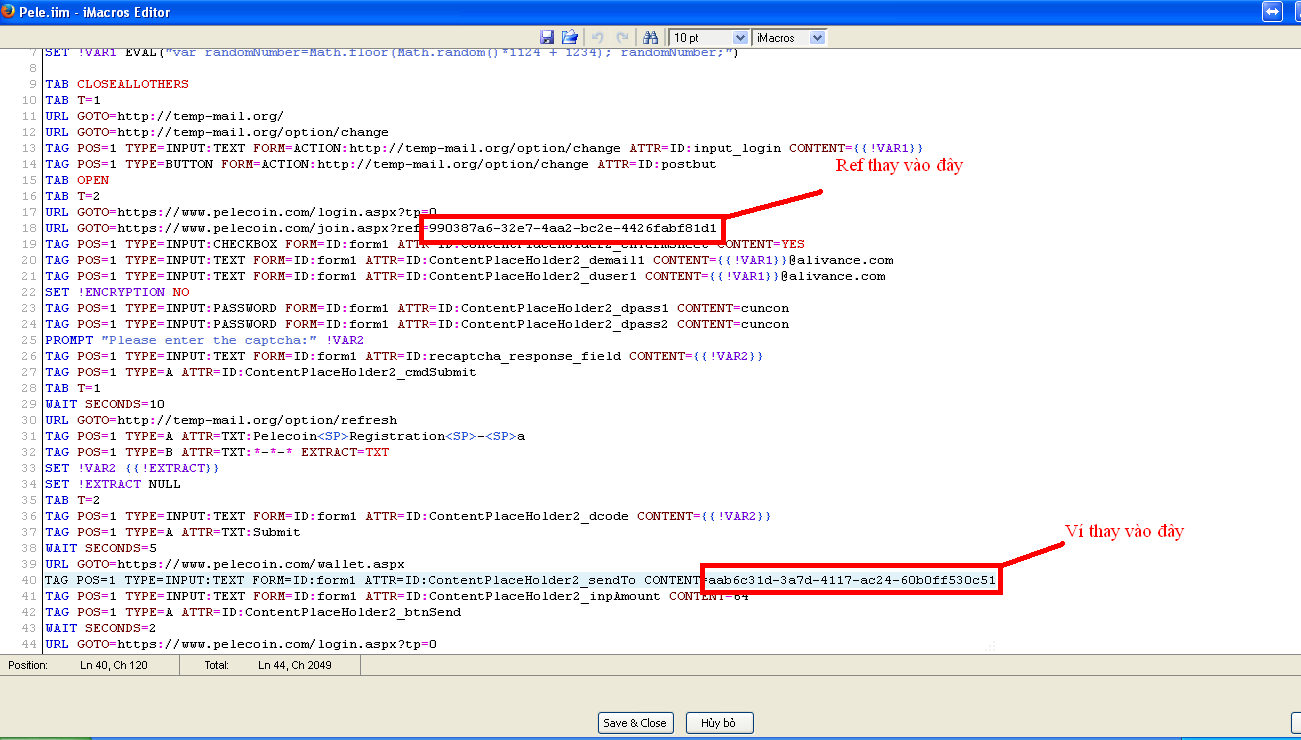Click the ContentPlaceHolder2_dpass1 password line
The image size is (1301, 740).
point(417,308)
